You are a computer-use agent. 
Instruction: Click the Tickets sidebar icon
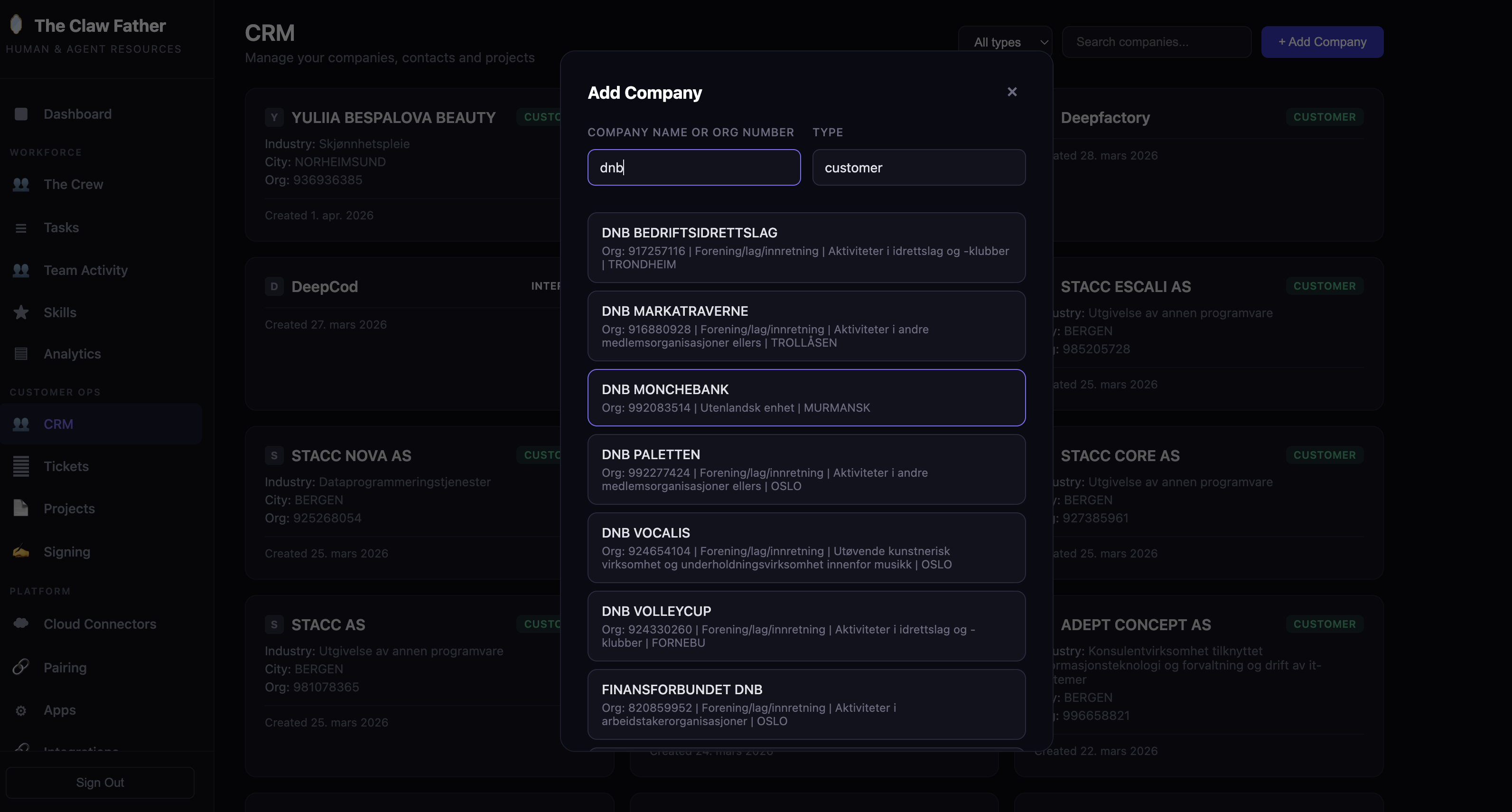point(21,466)
